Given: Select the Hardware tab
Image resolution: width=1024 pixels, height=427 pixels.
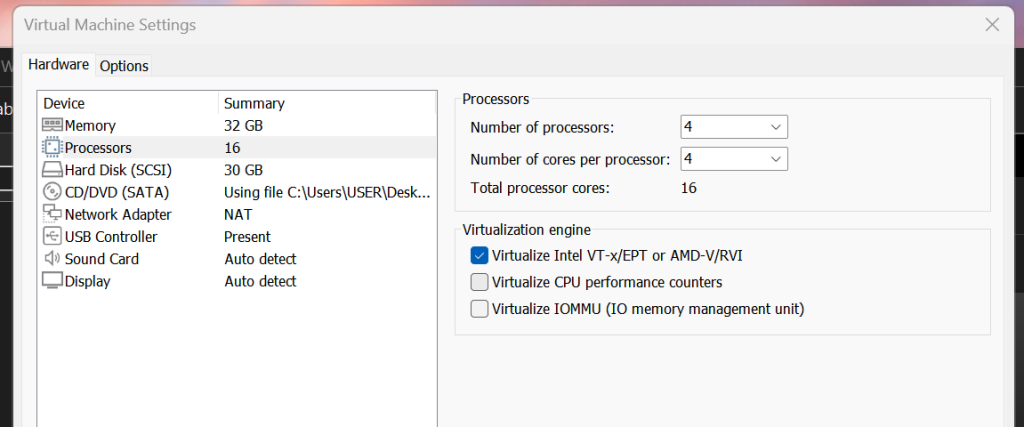Looking at the screenshot, I should click(58, 65).
